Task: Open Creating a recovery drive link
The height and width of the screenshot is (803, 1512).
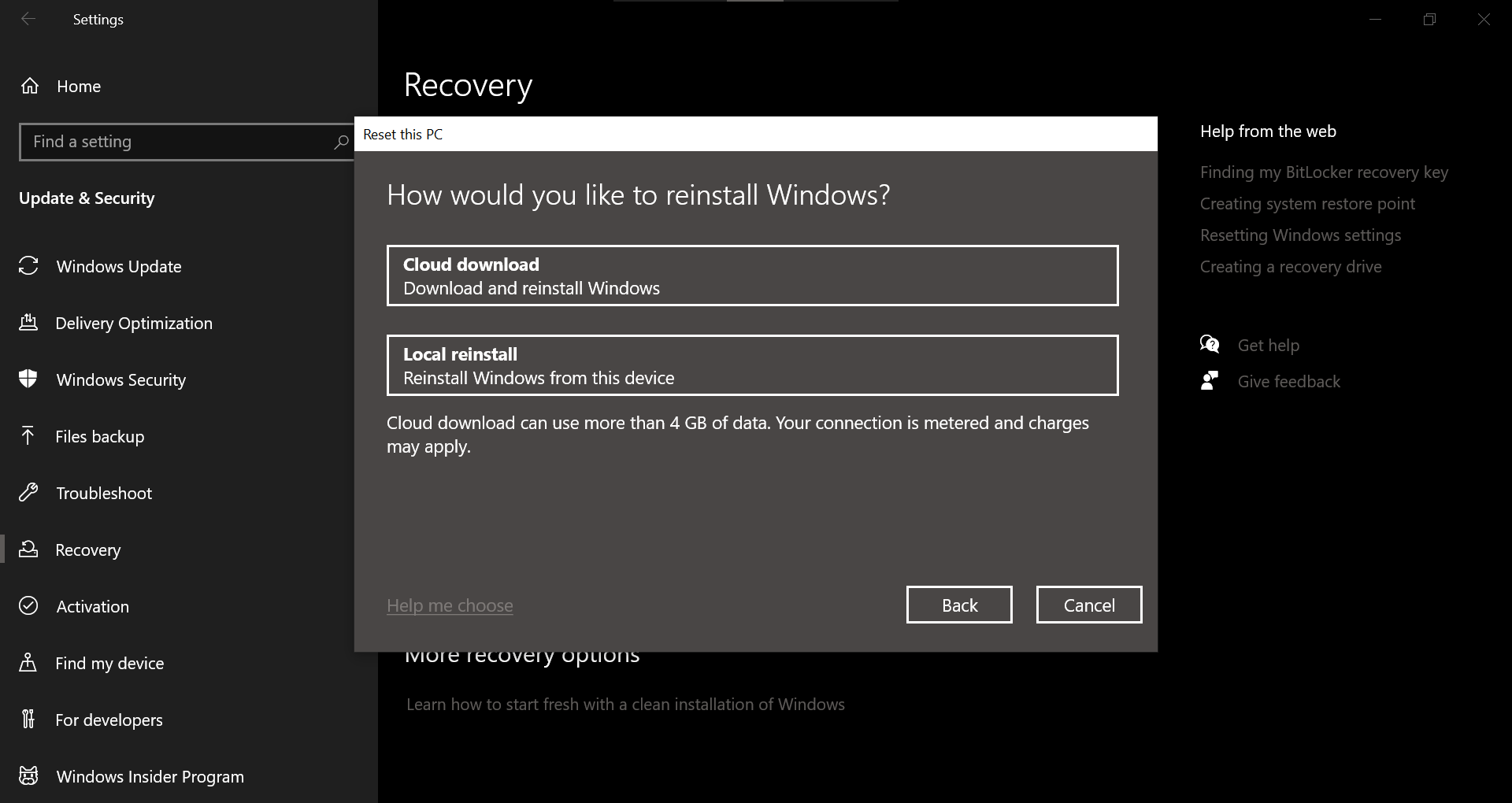Action: (x=1291, y=266)
